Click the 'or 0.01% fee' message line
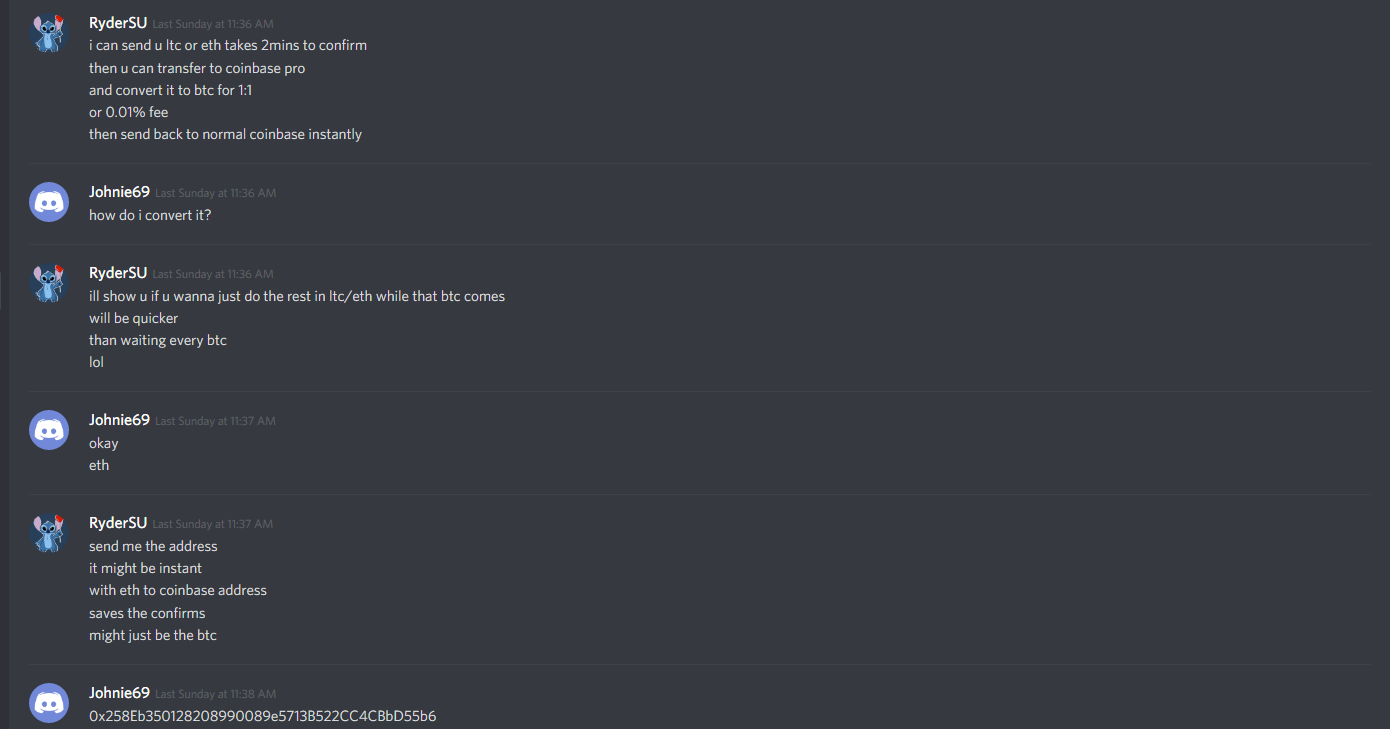This screenshot has width=1390, height=729. pos(128,112)
